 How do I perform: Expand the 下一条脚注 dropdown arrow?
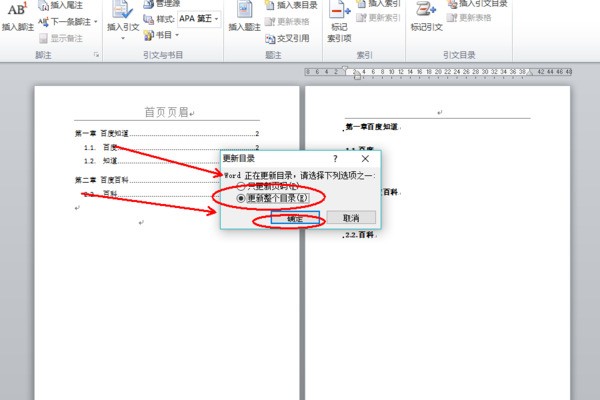point(96,20)
